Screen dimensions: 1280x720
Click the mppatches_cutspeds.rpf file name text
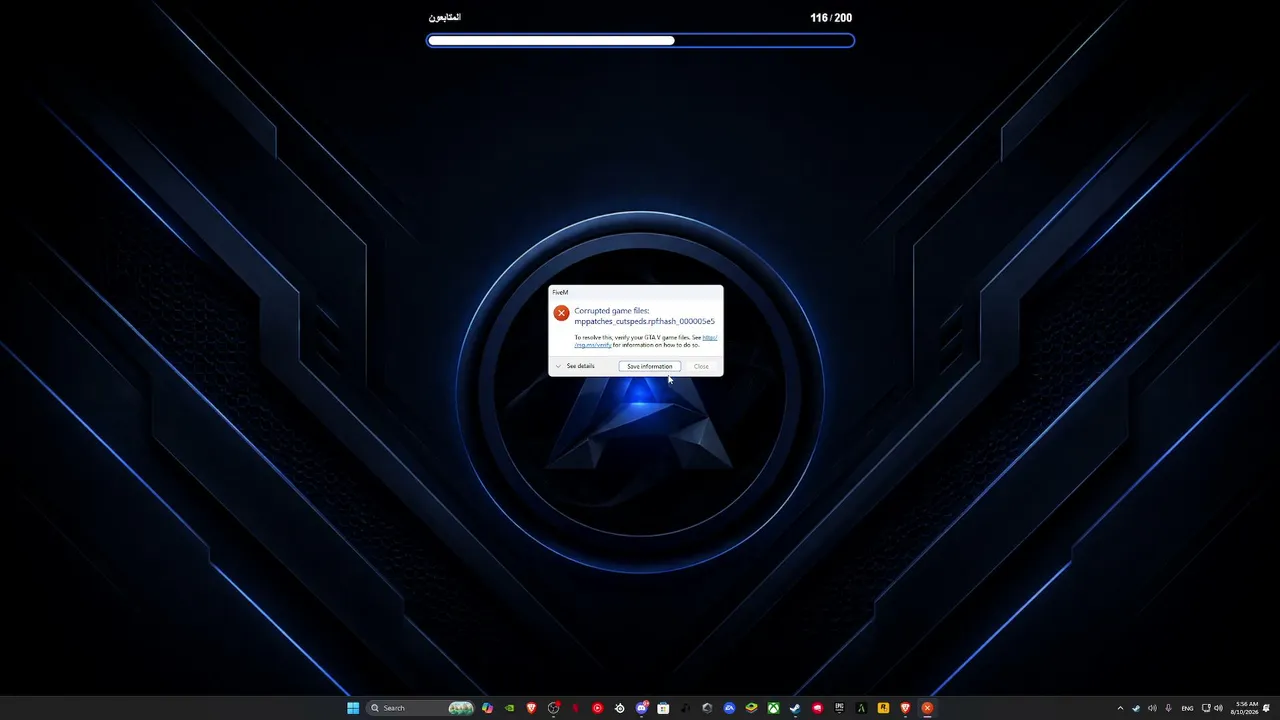[x=644, y=322]
